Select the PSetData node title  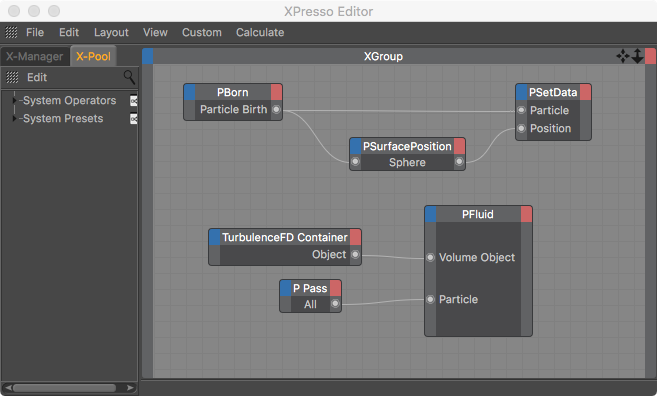coord(553,92)
